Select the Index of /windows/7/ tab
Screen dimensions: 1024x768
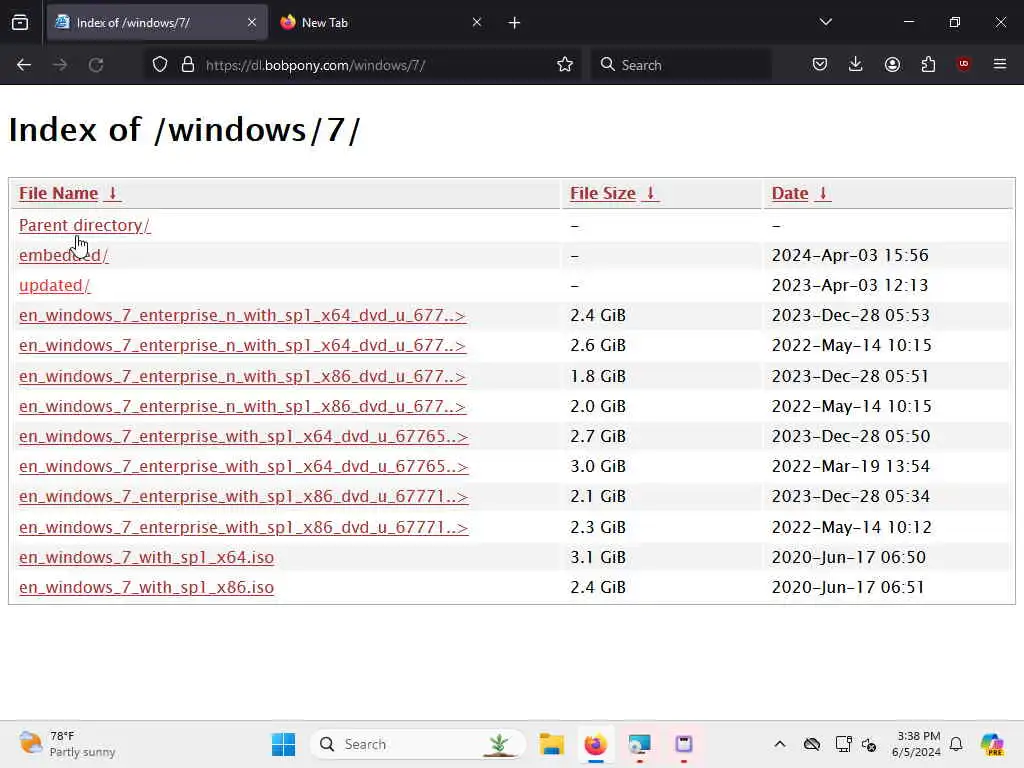coord(157,22)
